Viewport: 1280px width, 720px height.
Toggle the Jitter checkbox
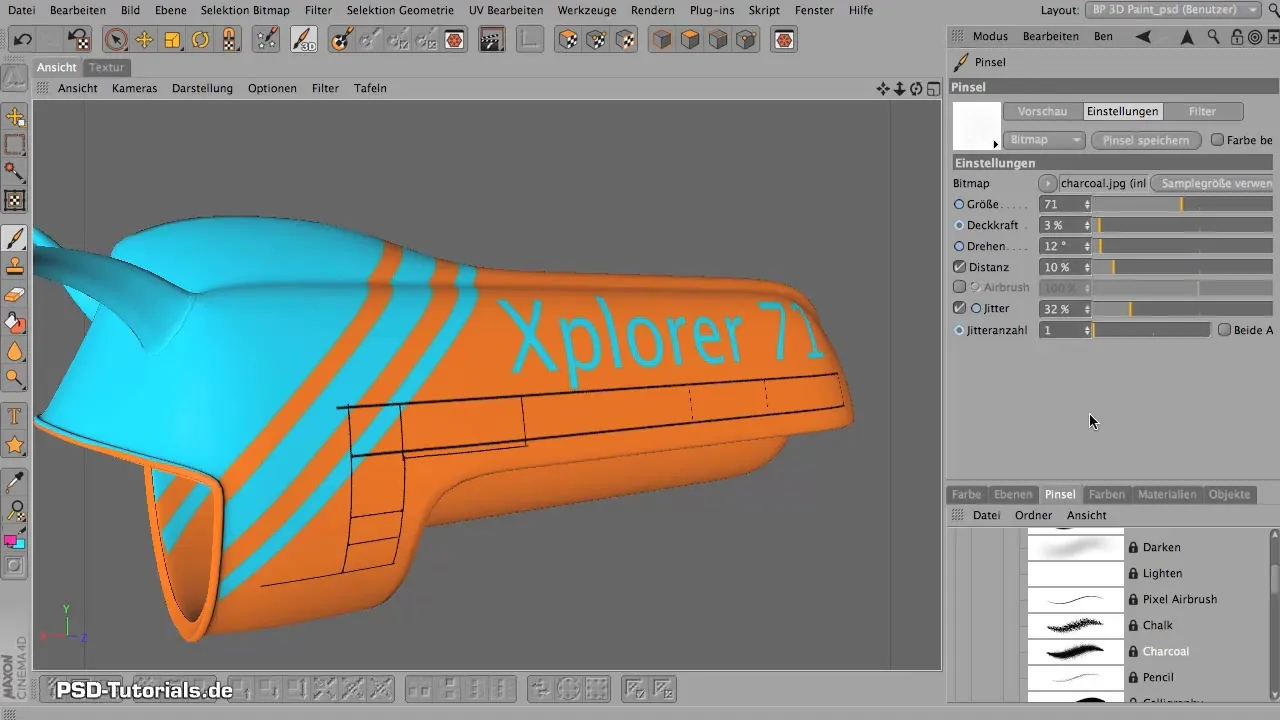pyautogui.click(x=960, y=309)
